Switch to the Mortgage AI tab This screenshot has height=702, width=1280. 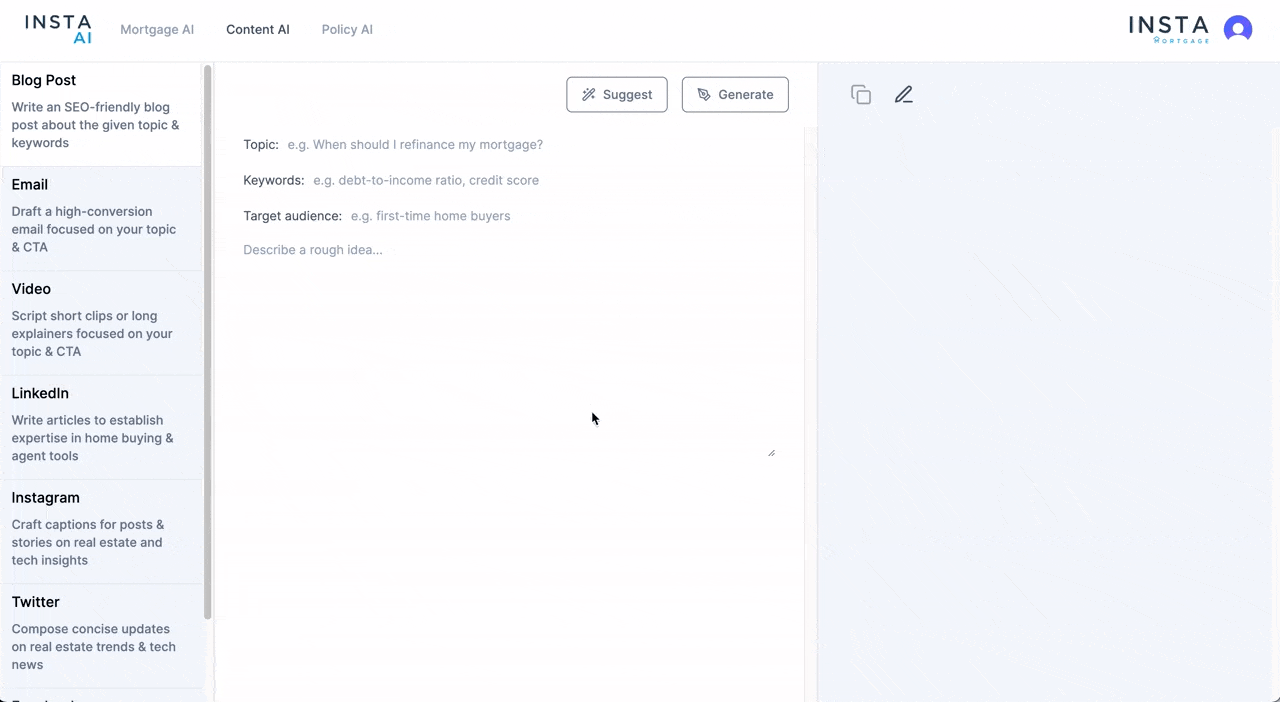point(157,30)
